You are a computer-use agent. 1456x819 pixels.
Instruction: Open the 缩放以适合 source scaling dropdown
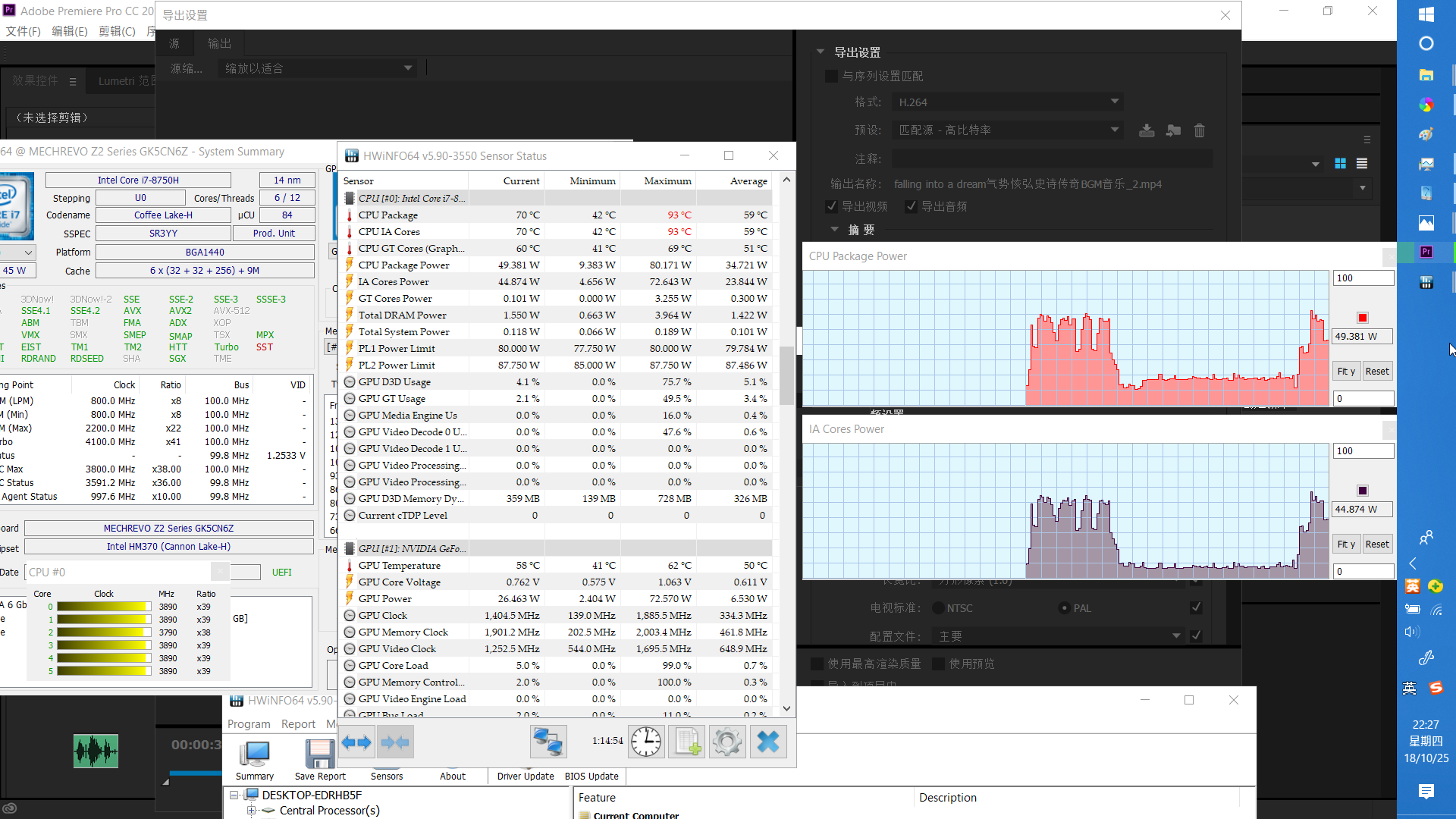(x=317, y=68)
